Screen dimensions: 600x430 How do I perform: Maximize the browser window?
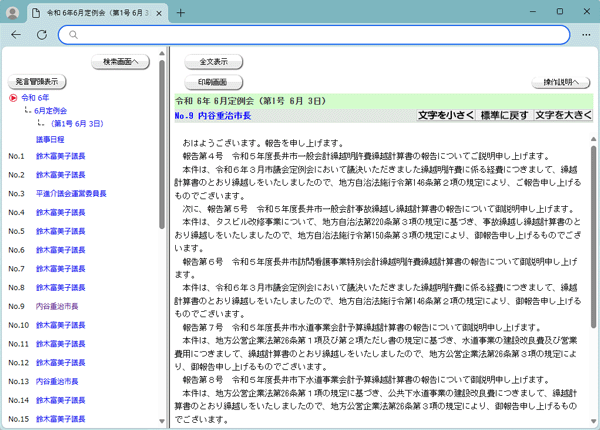[x=559, y=12]
